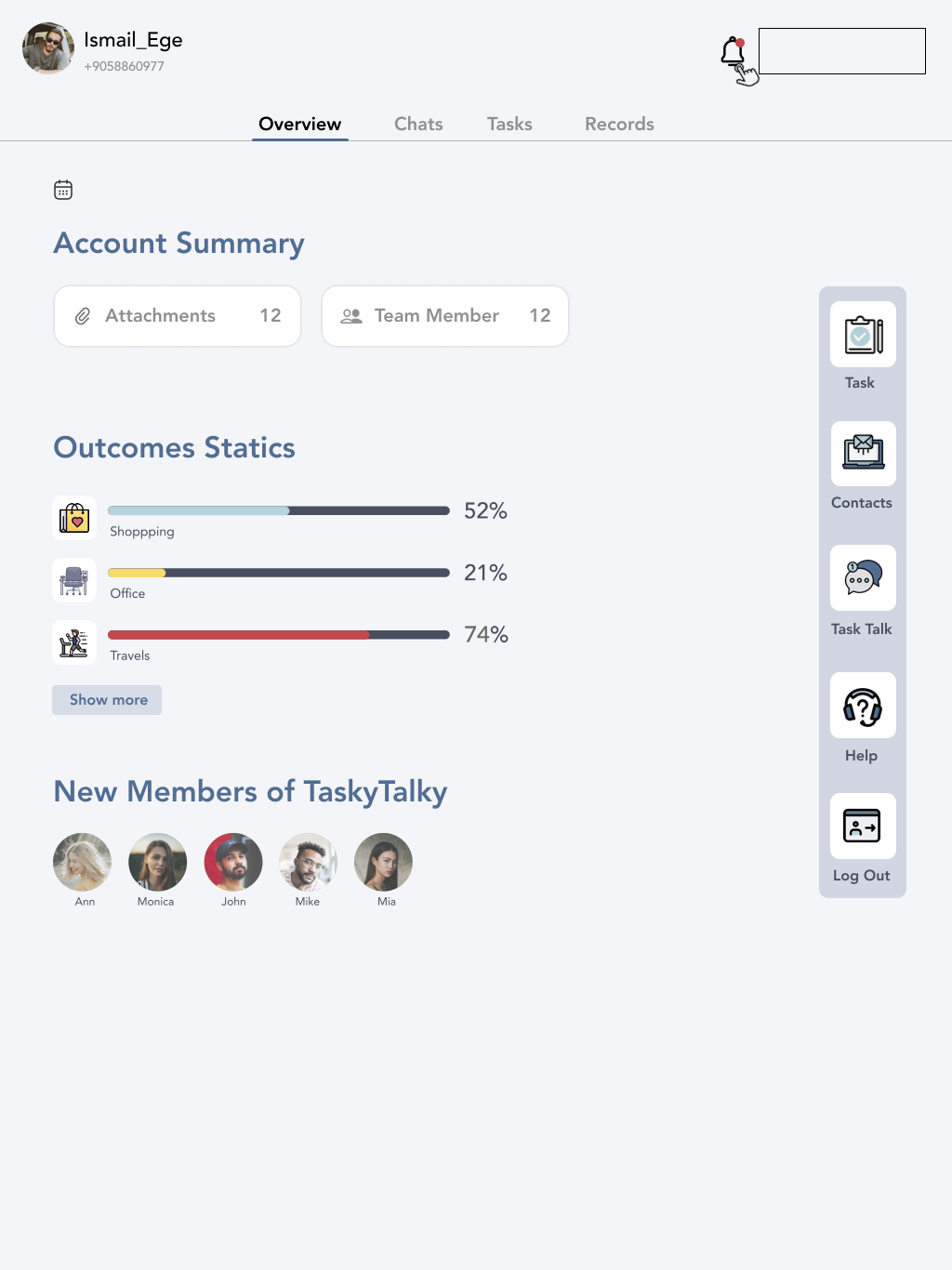Click Show more button

click(107, 700)
